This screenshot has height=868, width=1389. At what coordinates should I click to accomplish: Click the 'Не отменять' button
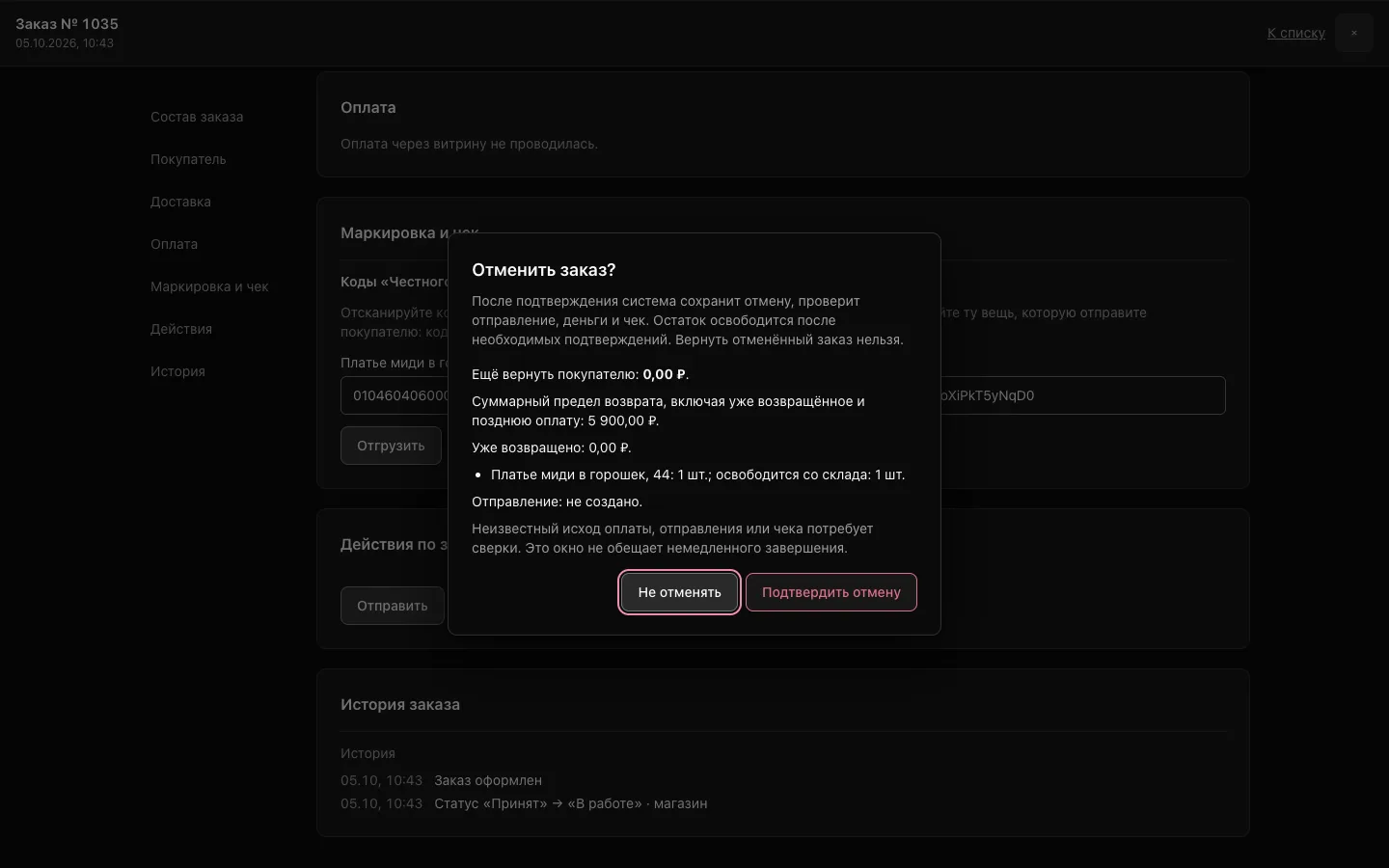[679, 592]
